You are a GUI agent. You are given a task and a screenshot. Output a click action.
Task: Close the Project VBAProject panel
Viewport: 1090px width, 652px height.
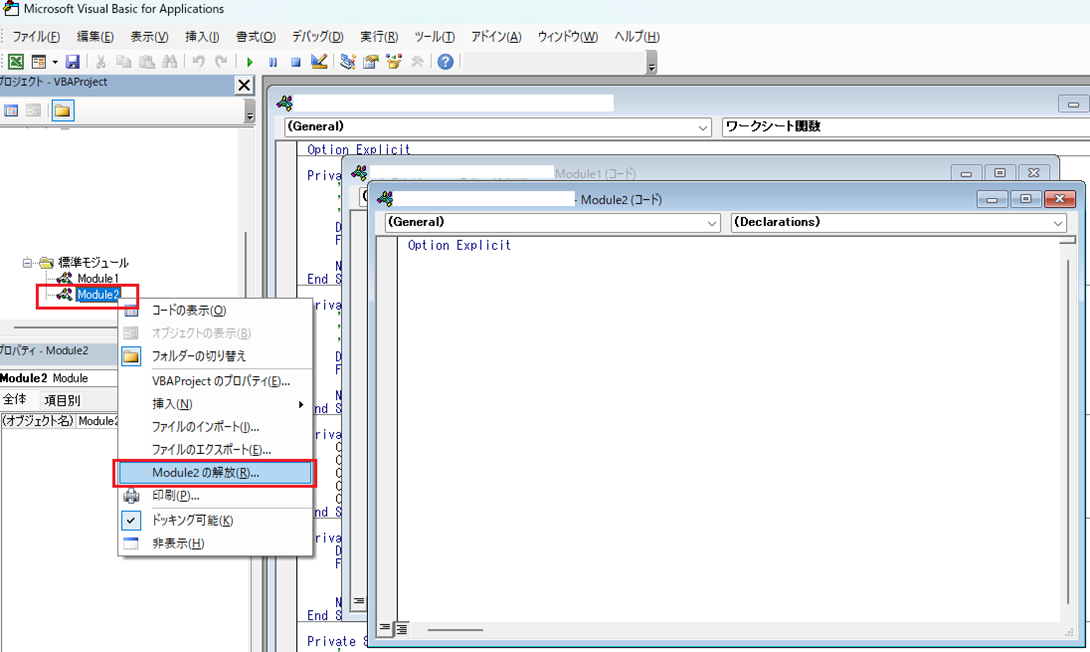(244, 85)
